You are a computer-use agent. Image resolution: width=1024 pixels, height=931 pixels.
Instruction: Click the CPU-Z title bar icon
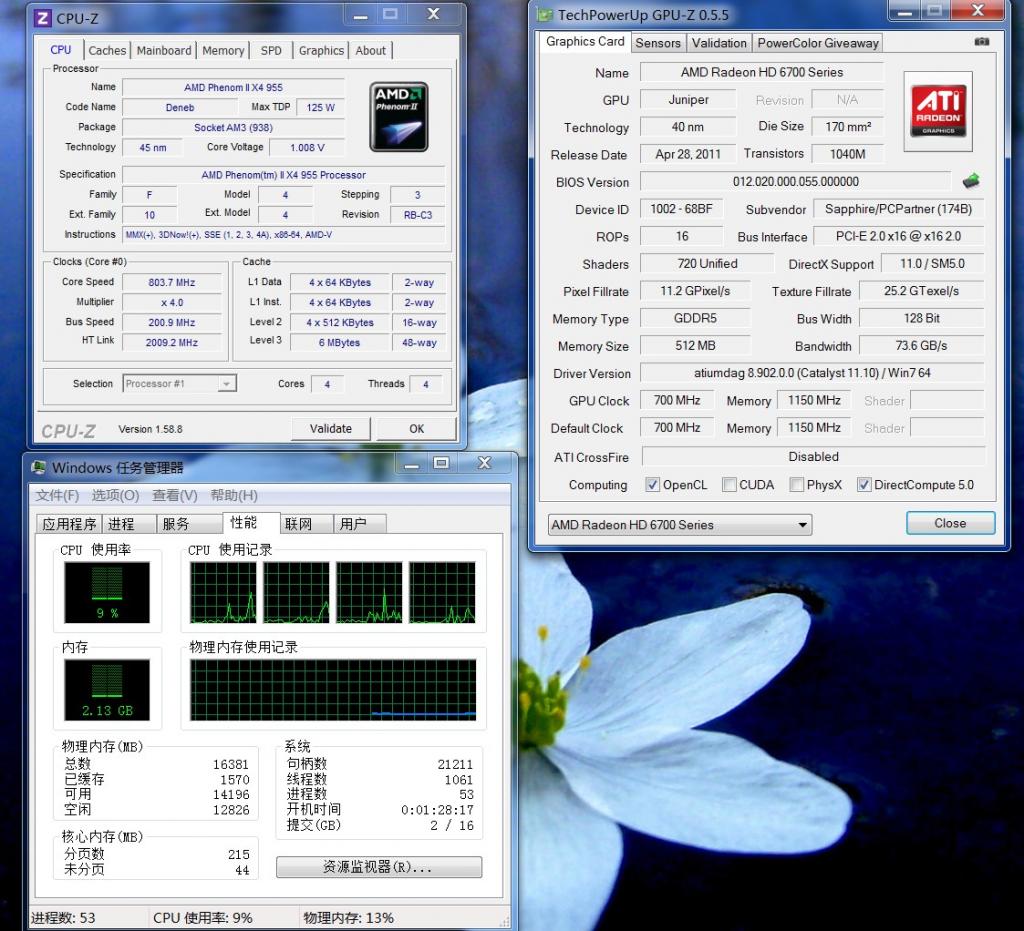[x=42, y=18]
